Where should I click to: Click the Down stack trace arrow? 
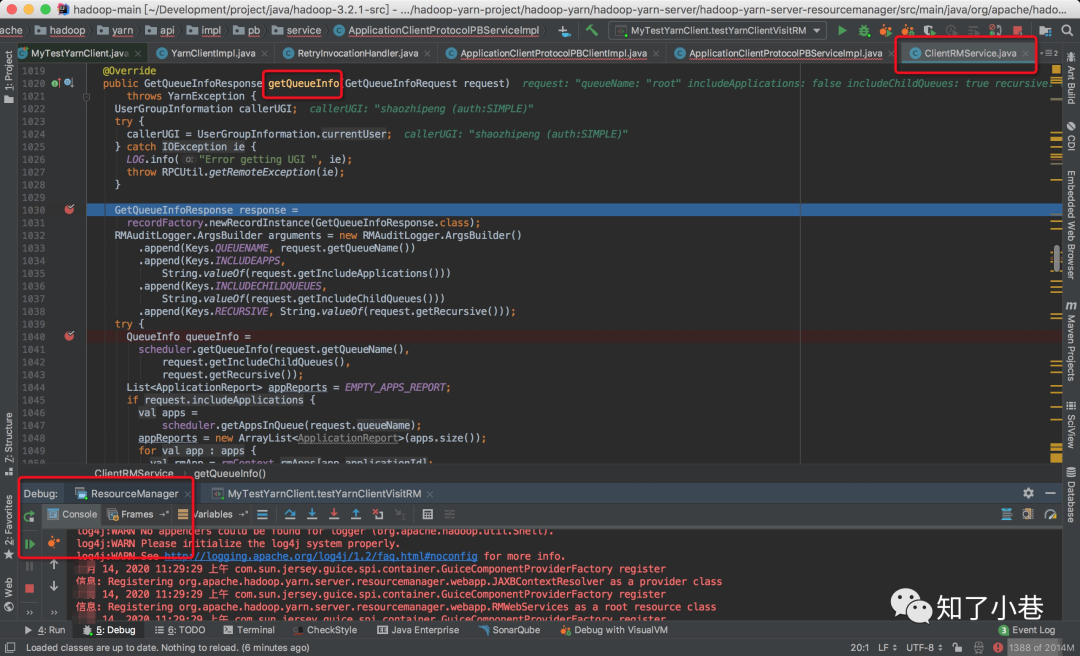tap(54, 586)
